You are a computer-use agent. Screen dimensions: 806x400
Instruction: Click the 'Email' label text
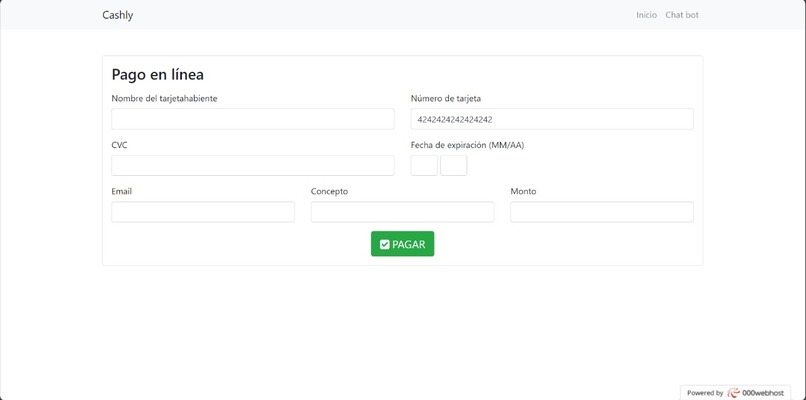[x=121, y=191]
